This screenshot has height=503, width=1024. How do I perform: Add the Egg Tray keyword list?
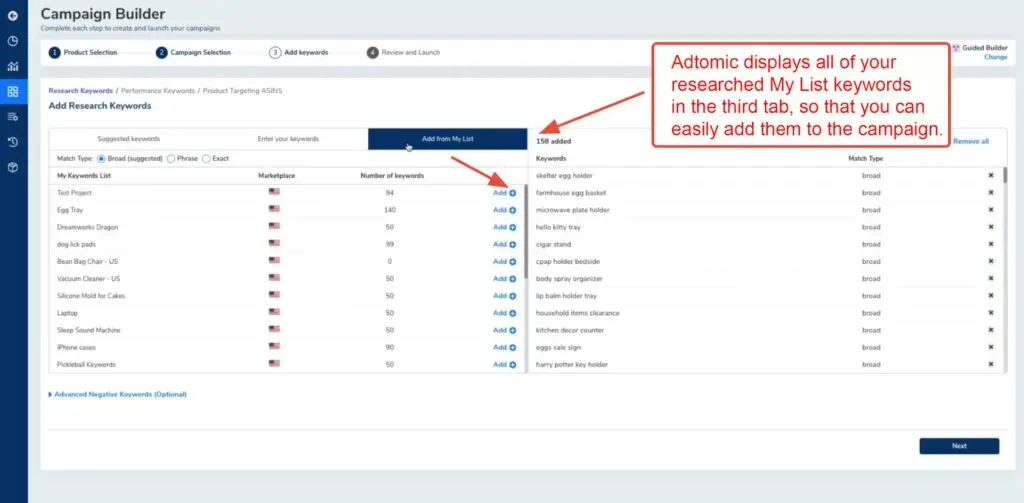(x=504, y=210)
